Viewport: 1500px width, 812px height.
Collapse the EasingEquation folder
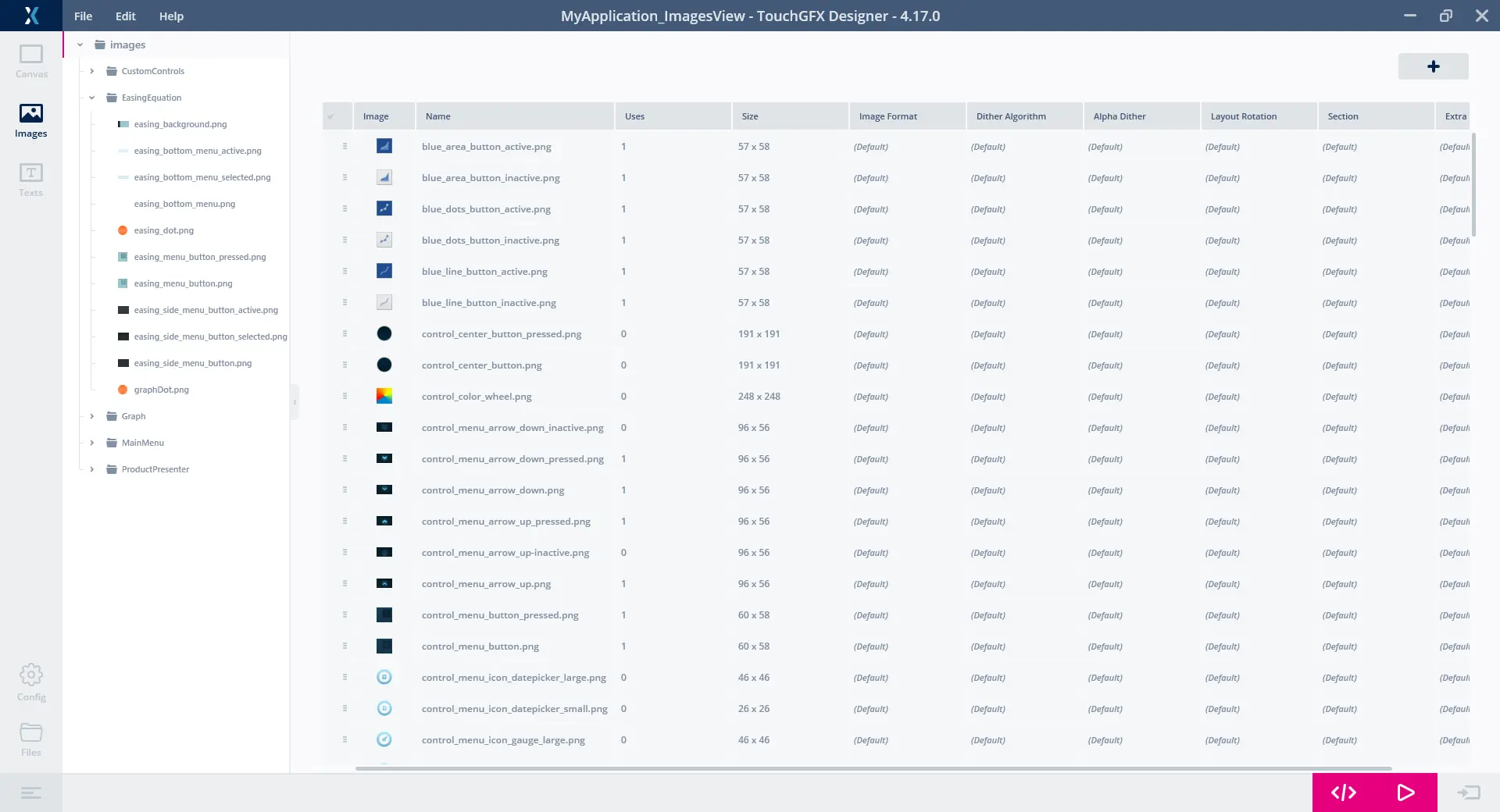click(92, 98)
